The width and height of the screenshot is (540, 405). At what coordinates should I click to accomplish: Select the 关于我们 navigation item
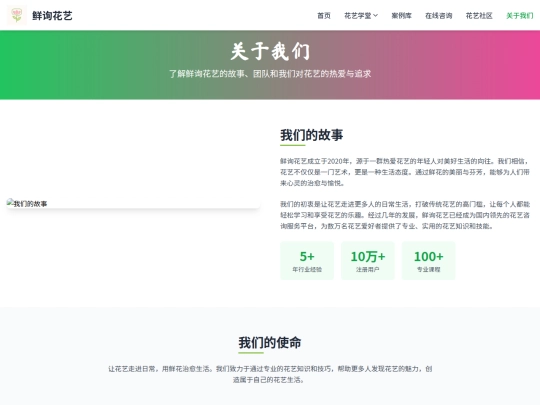[520, 15]
